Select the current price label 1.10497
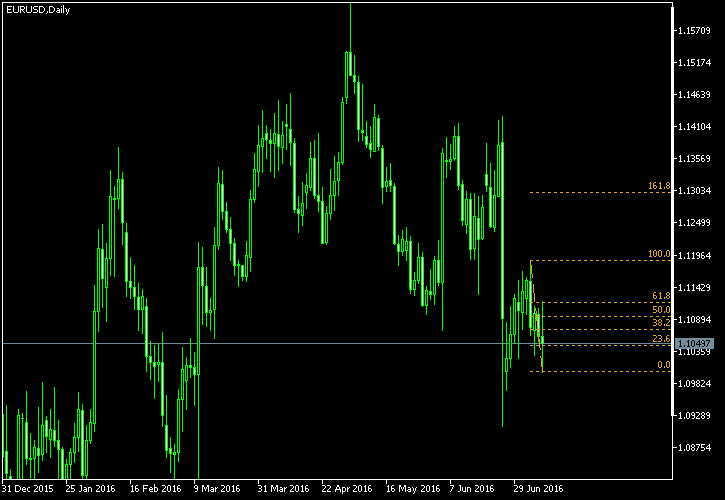 click(694, 344)
